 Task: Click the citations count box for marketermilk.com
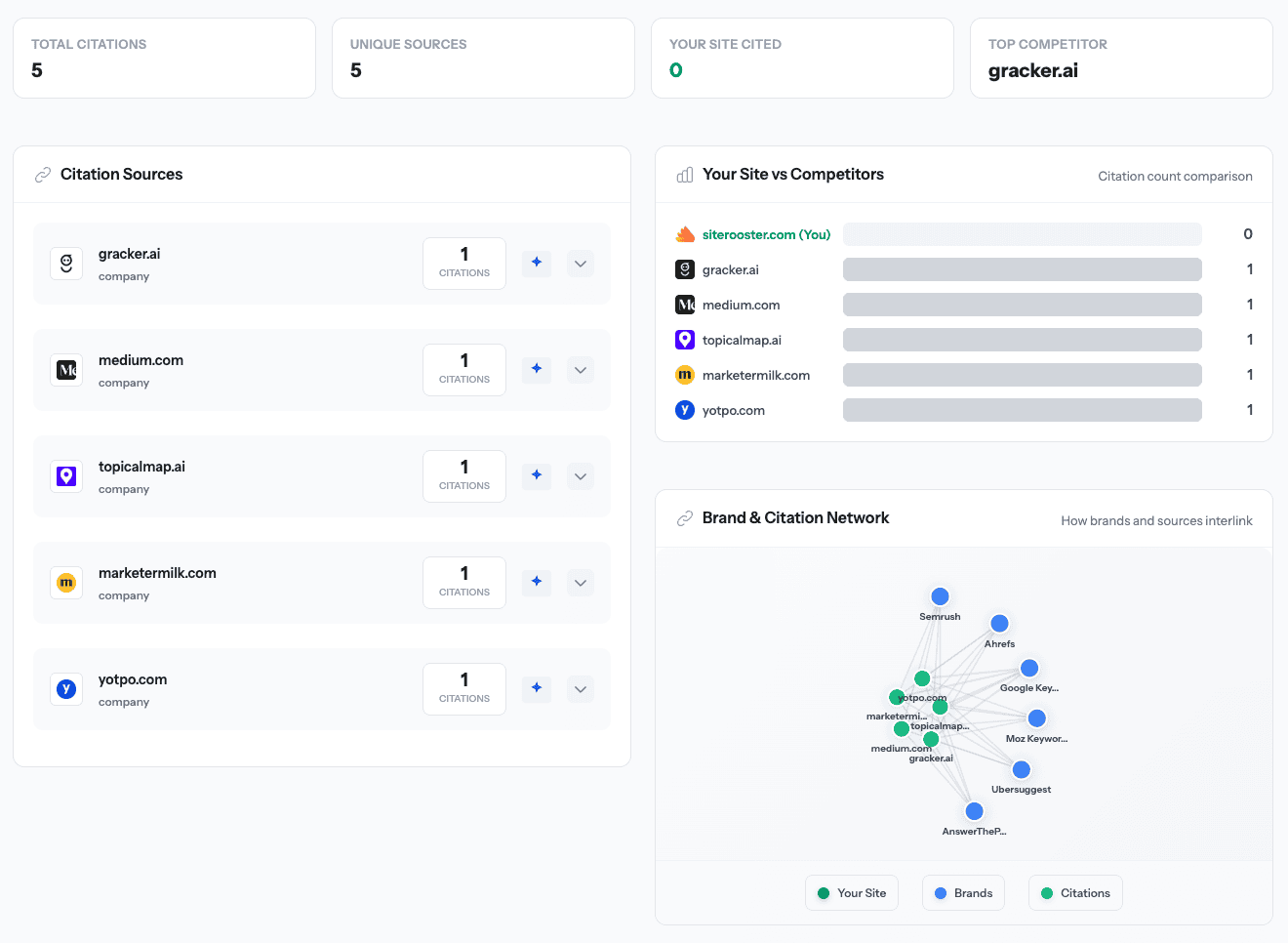(464, 583)
